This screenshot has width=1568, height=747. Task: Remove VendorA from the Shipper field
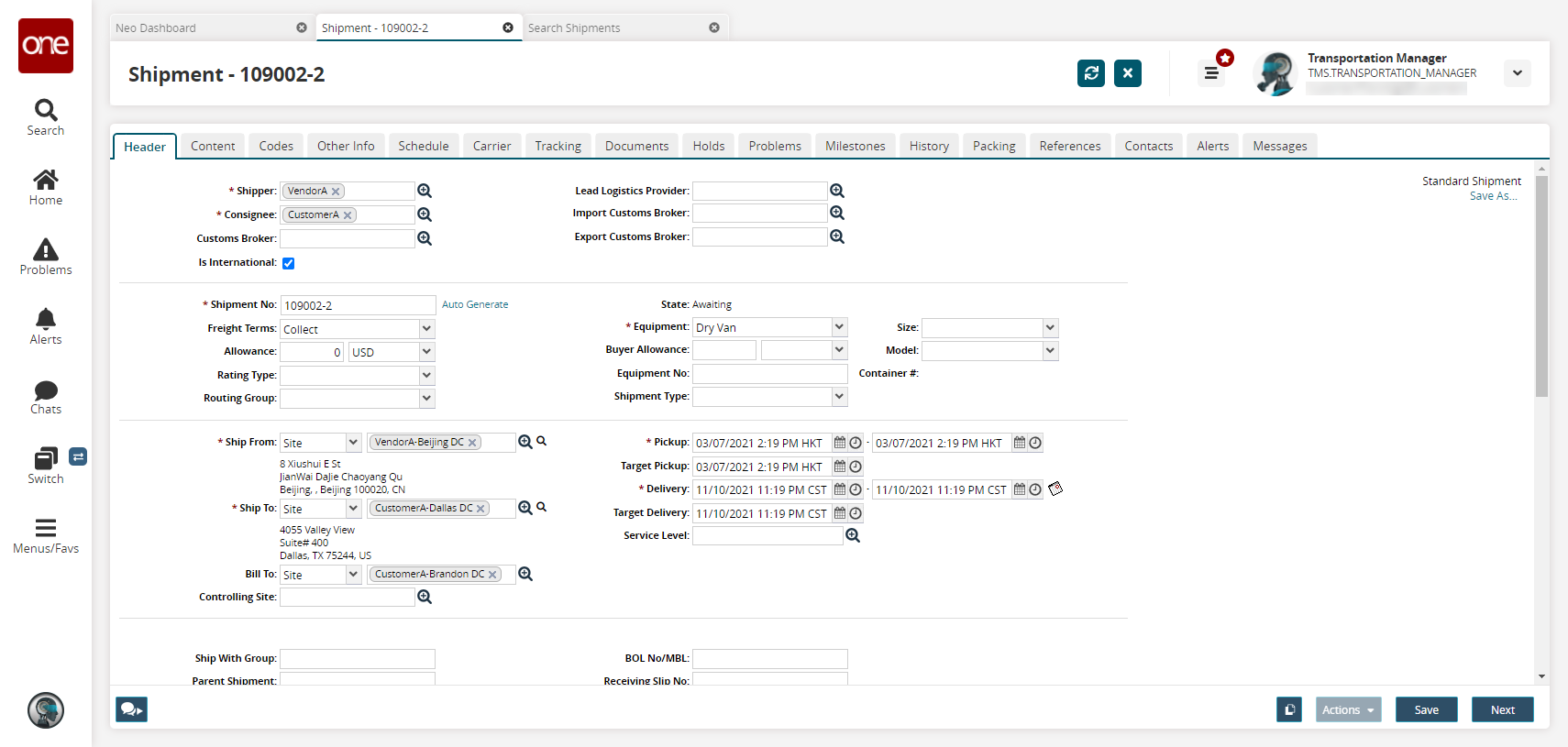[x=336, y=192]
